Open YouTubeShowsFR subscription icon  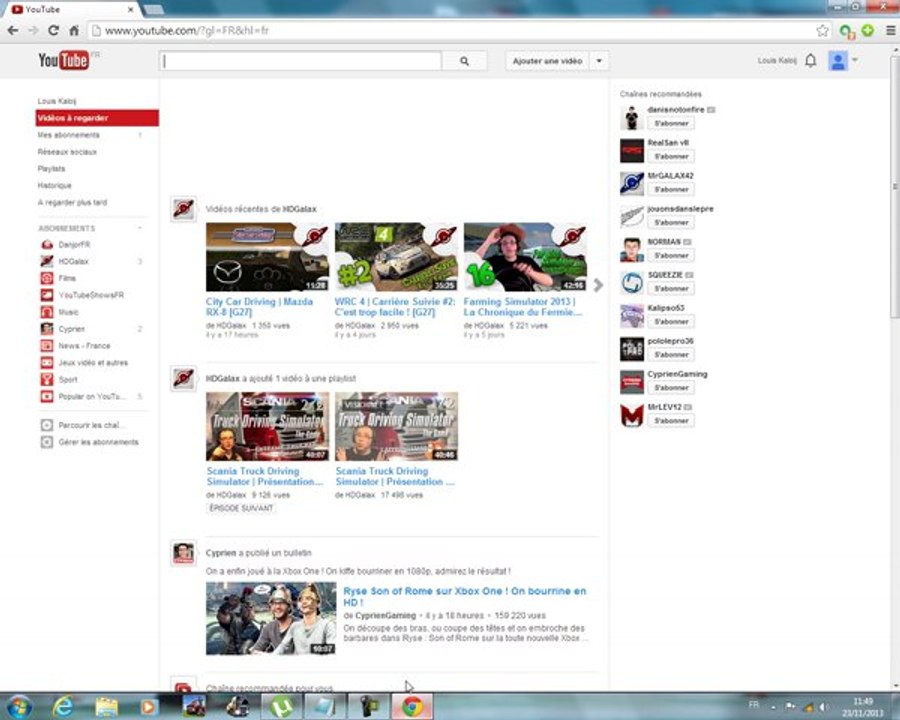coord(46,295)
